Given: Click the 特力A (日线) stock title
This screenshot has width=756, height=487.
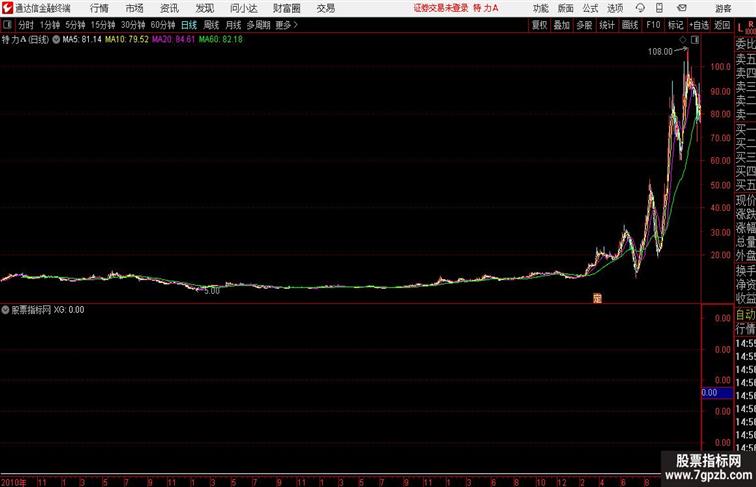Looking at the screenshot, I should point(26,40).
